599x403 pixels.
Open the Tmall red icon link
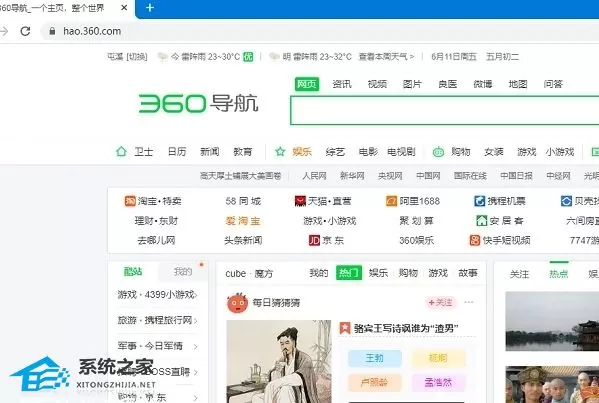tap(300, 201)
